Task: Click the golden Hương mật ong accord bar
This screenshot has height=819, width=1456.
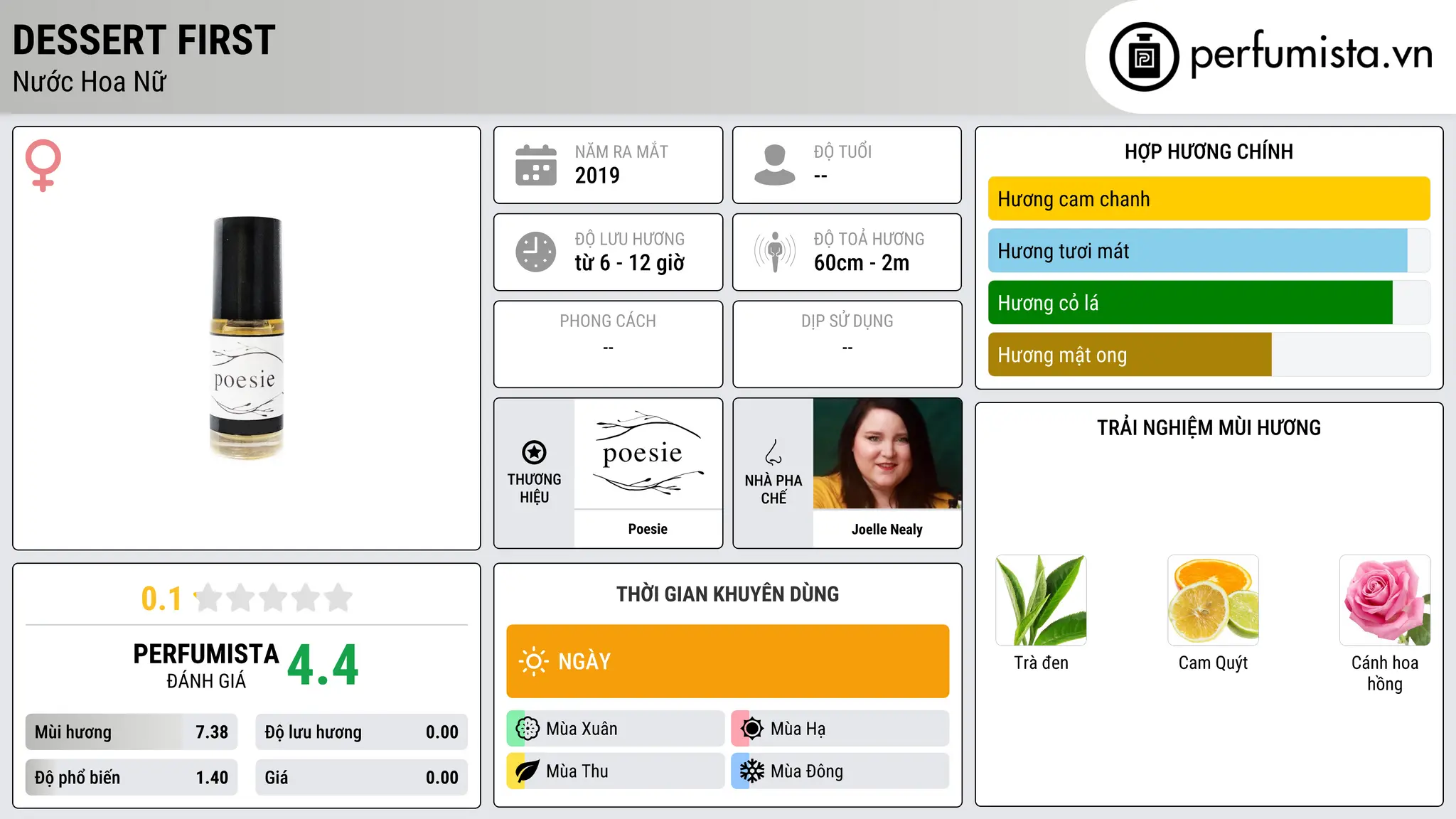Action: [1209, 355]
